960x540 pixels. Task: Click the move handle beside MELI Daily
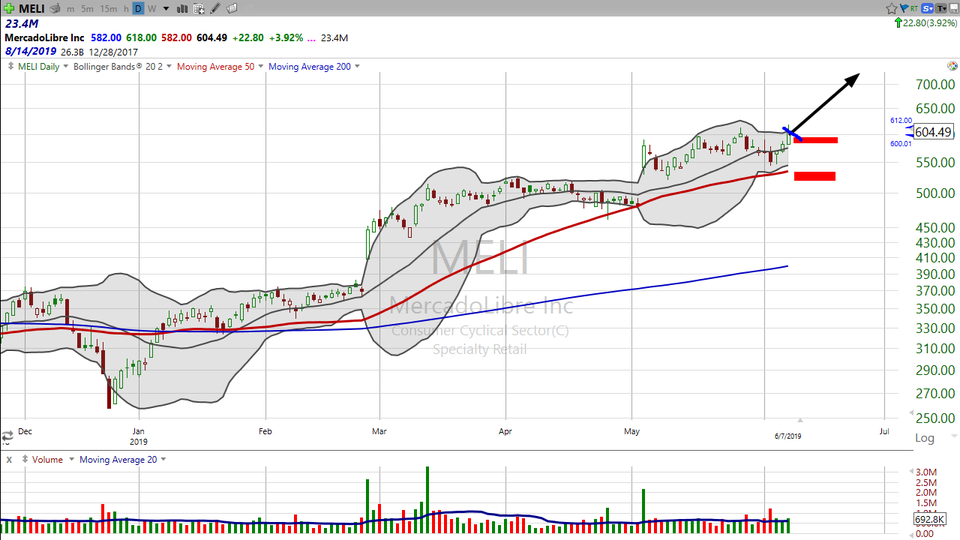10,66
